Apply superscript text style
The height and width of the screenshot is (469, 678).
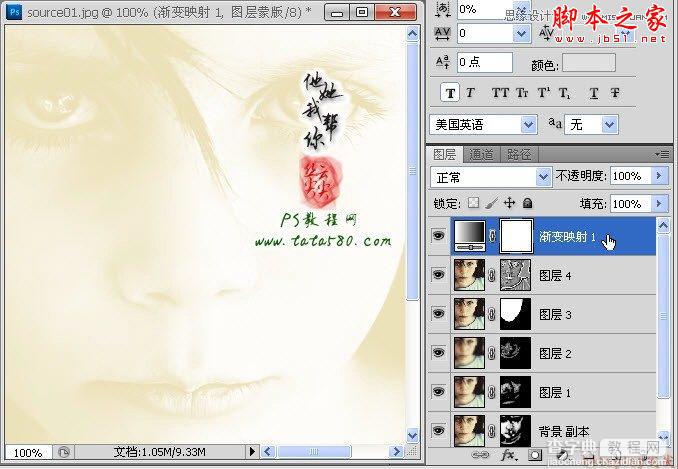pos(544,93)
